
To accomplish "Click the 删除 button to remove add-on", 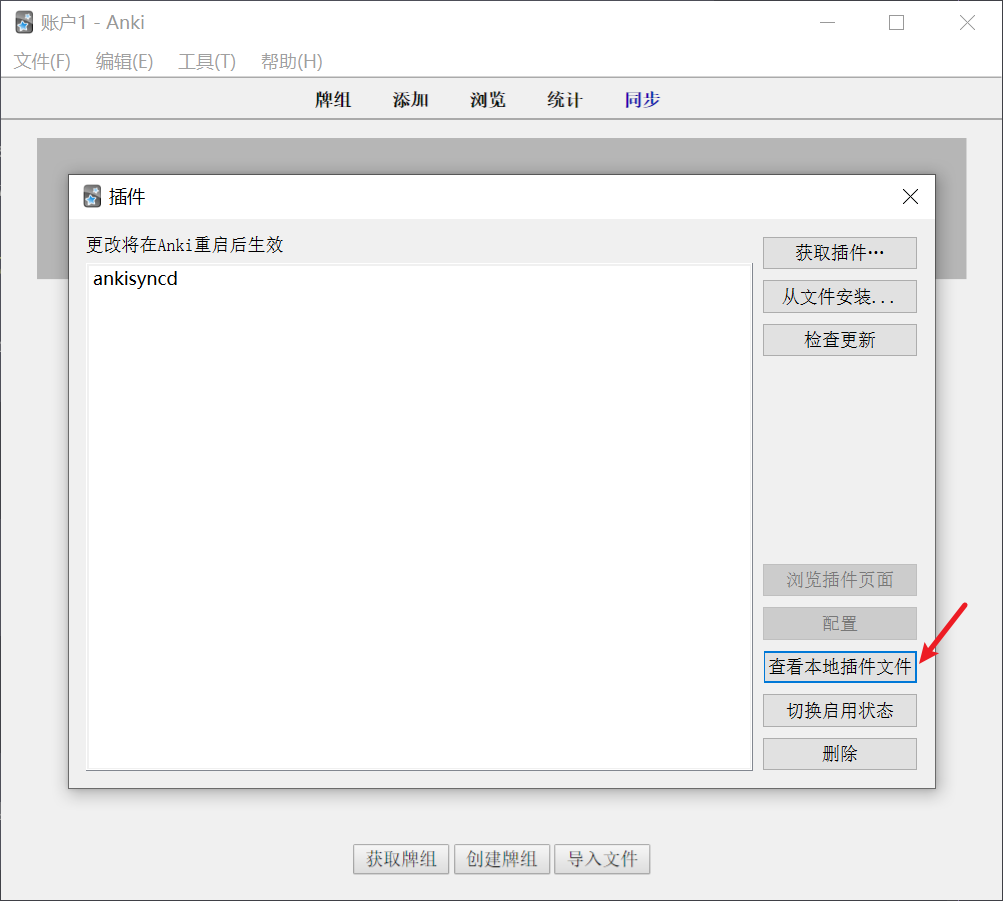I will point(839,754).
